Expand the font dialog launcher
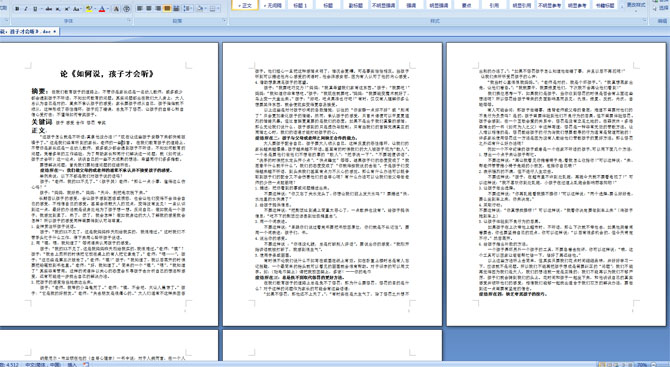This screenshot has height=367, width=670. pos(129,21)
